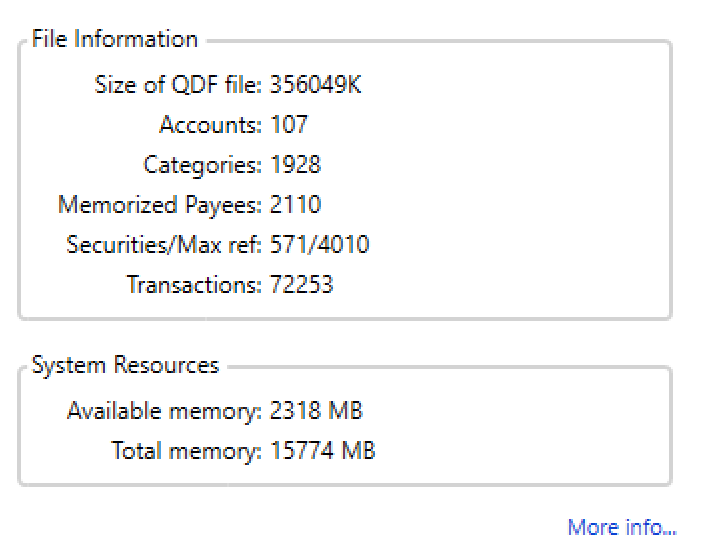Select the transactions count 72253
This screenshot has height=554, width=702.
[x=302, y=285]
